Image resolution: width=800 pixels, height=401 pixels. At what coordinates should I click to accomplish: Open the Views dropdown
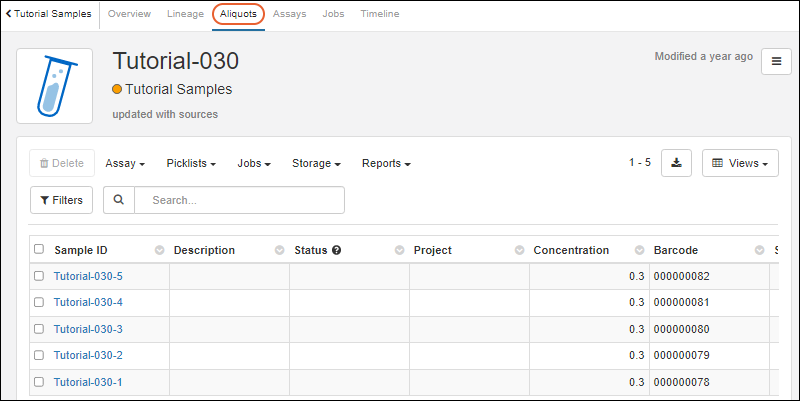coord(740,163)
